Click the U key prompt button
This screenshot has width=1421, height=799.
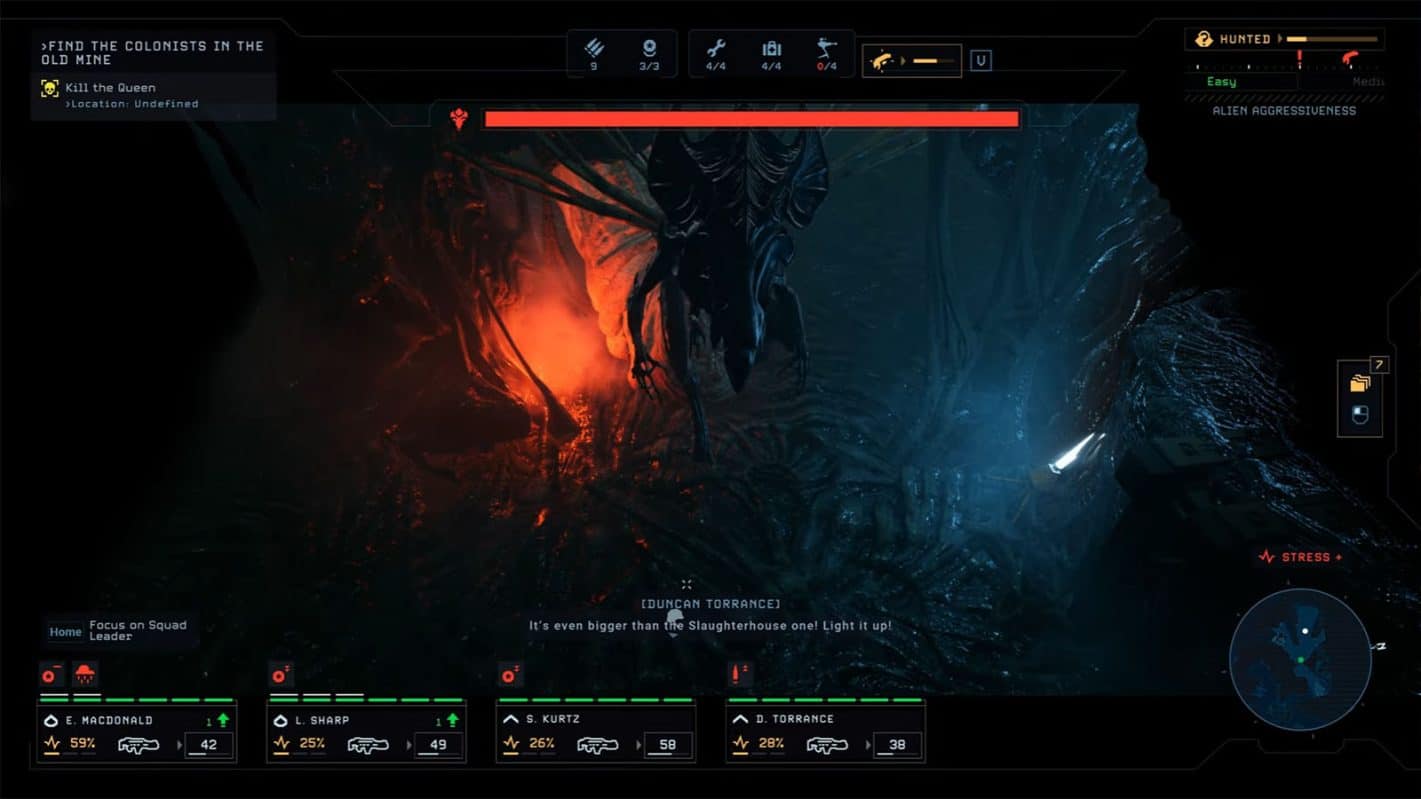click(981, 61)
